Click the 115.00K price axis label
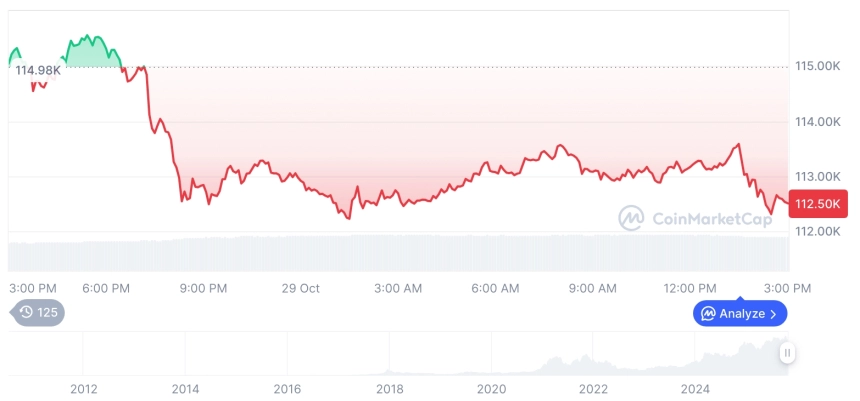860x401 pixels. [818, 66]
